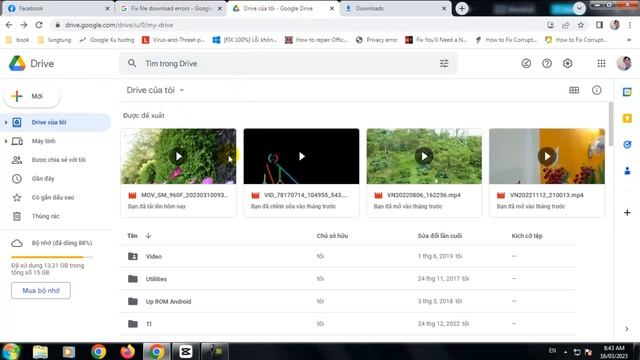Select the Utilities folder row
640x360 pixels.
(x=348, y=279)
